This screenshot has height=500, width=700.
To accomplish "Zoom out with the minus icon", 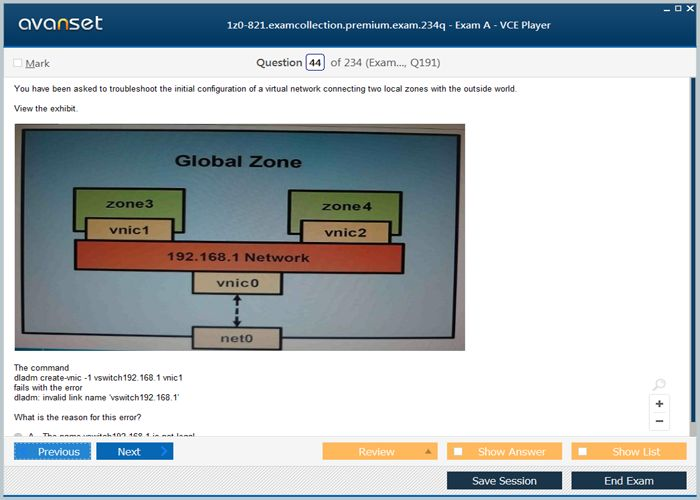I will click(659, 423).
